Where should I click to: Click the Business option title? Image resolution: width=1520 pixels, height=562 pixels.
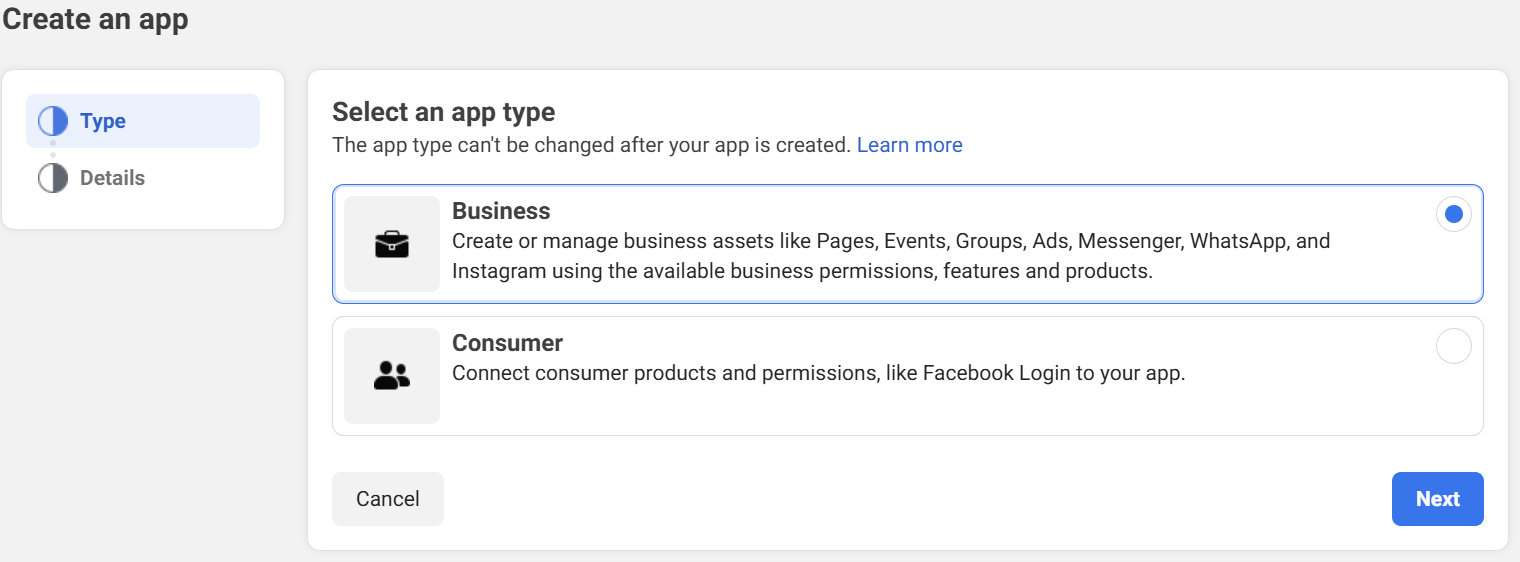point(501,211)
